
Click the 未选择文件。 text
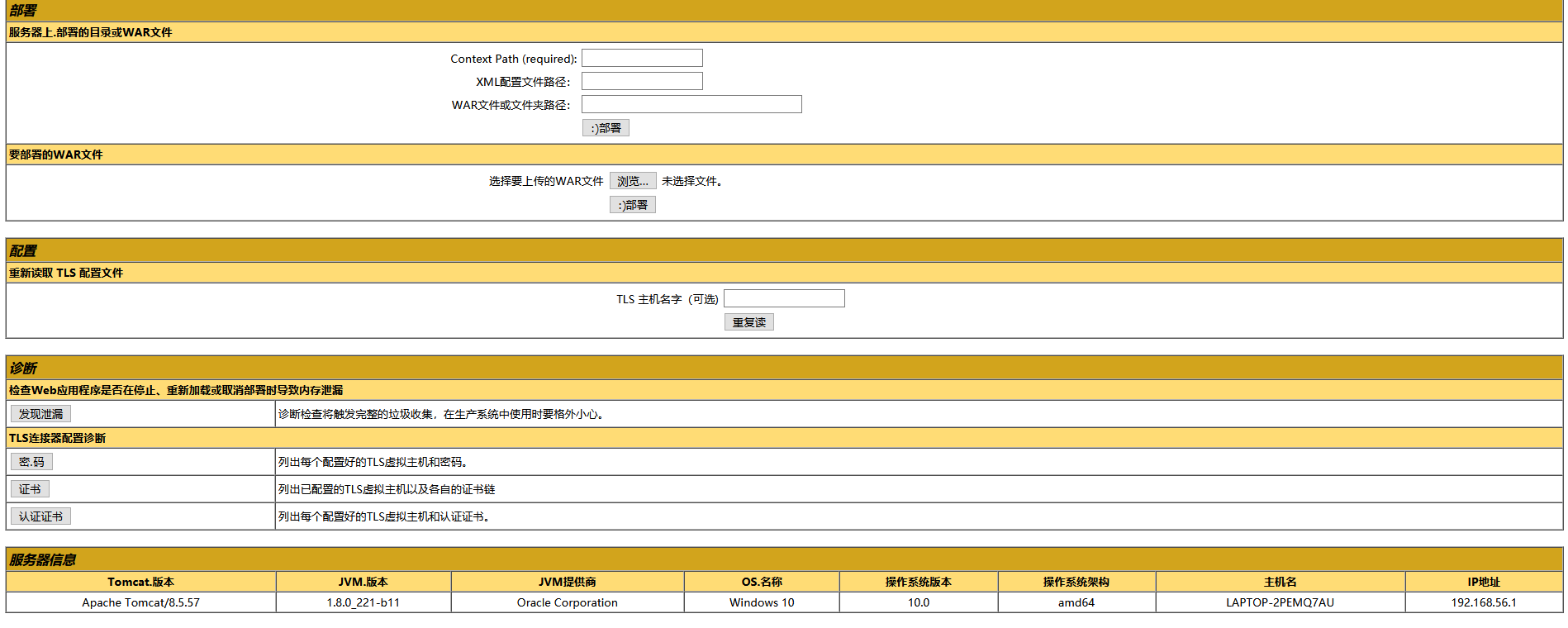click(692, 181)
